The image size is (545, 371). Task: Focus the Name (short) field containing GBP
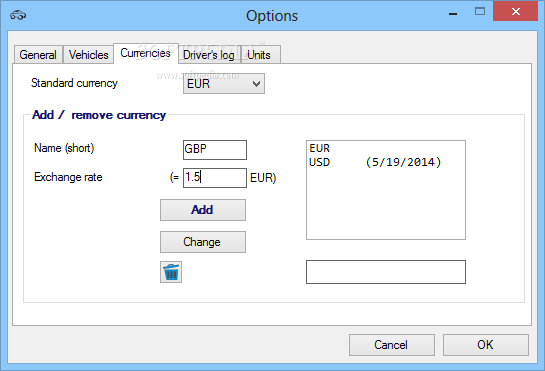(x=215, y=150)
